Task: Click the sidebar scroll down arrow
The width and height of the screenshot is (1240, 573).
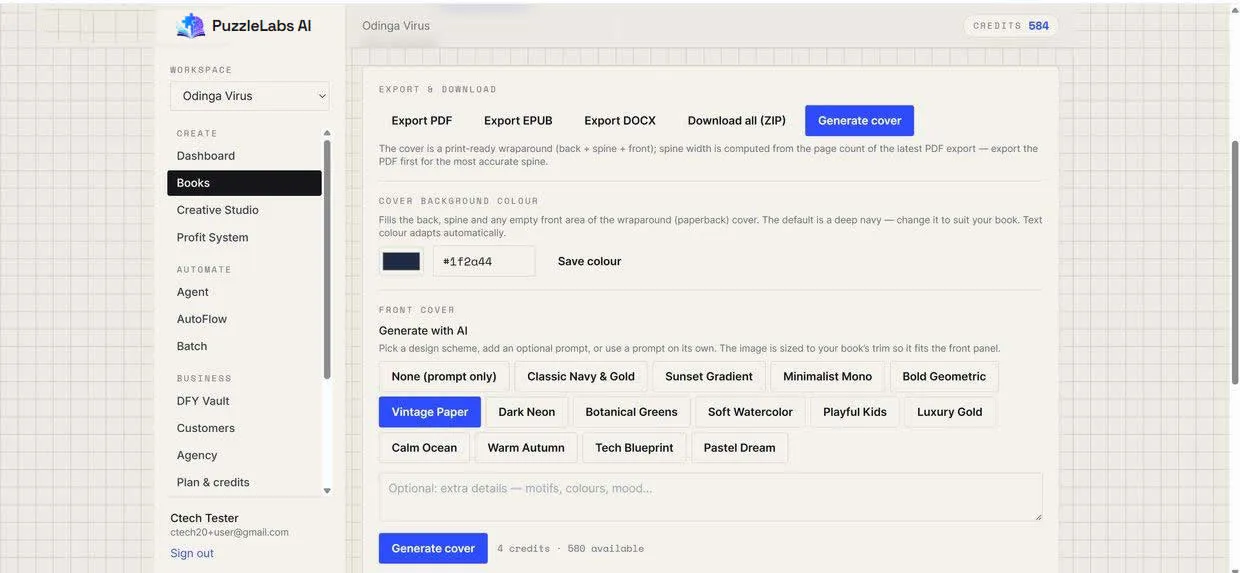Action: point(327,491)
